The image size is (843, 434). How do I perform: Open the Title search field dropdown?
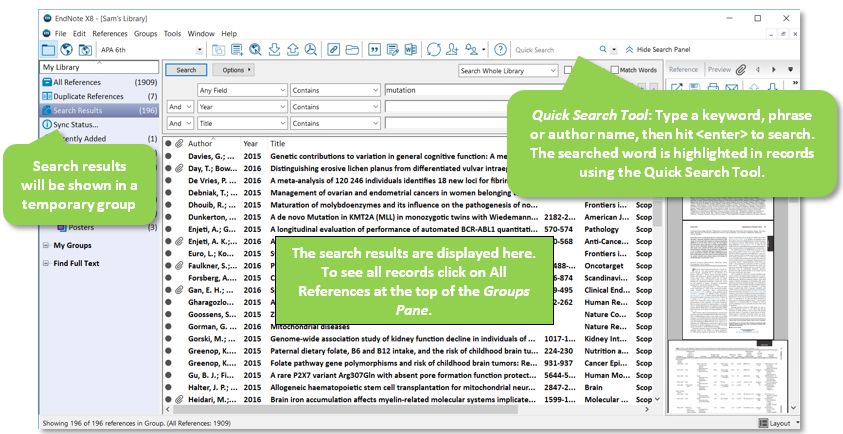click(x=242, y=123)
